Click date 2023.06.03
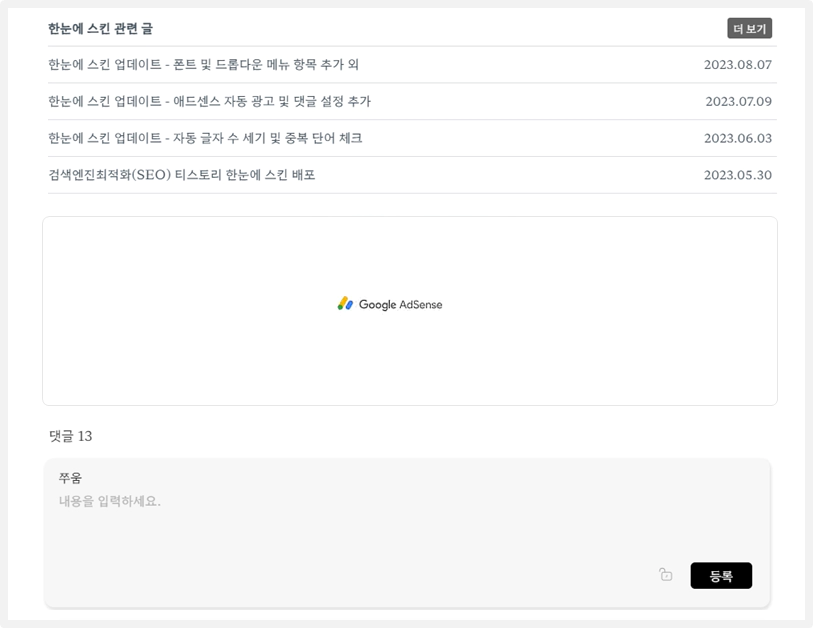813x628 pixels. (737, 138)
